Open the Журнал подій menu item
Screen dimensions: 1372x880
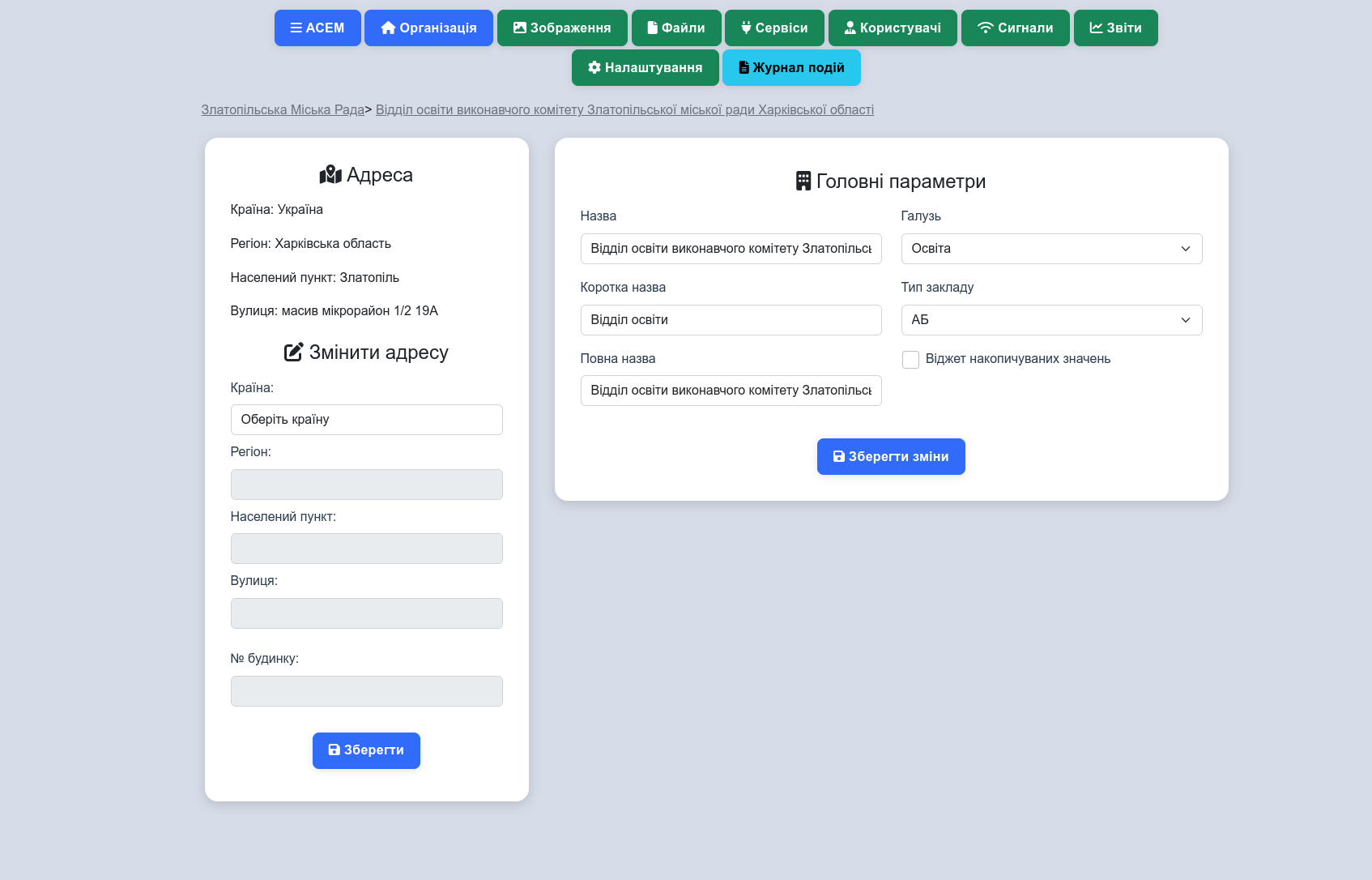pos(790,68)
